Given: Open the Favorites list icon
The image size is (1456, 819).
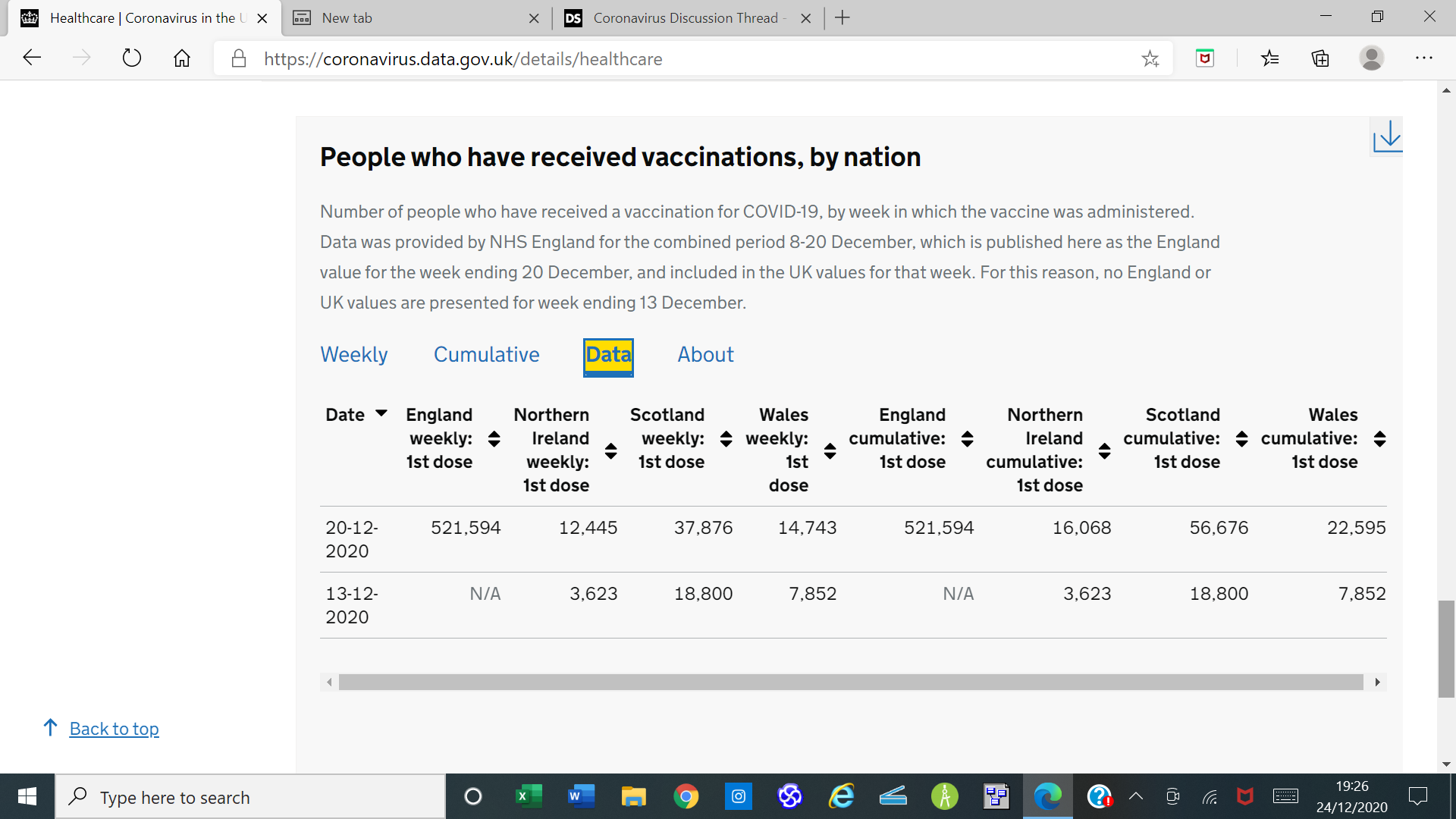Looking at the screenshot, I should coord(1270,58).
